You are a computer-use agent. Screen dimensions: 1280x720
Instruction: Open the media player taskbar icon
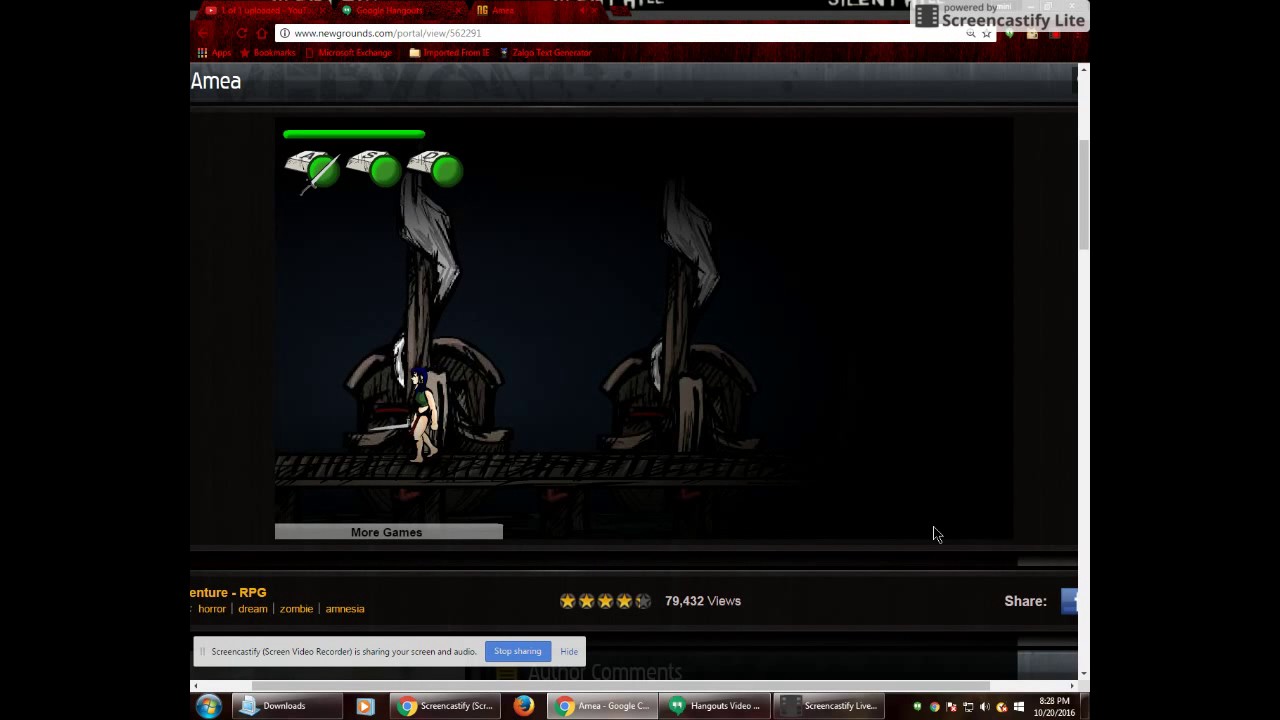click(x=365, y=706)
